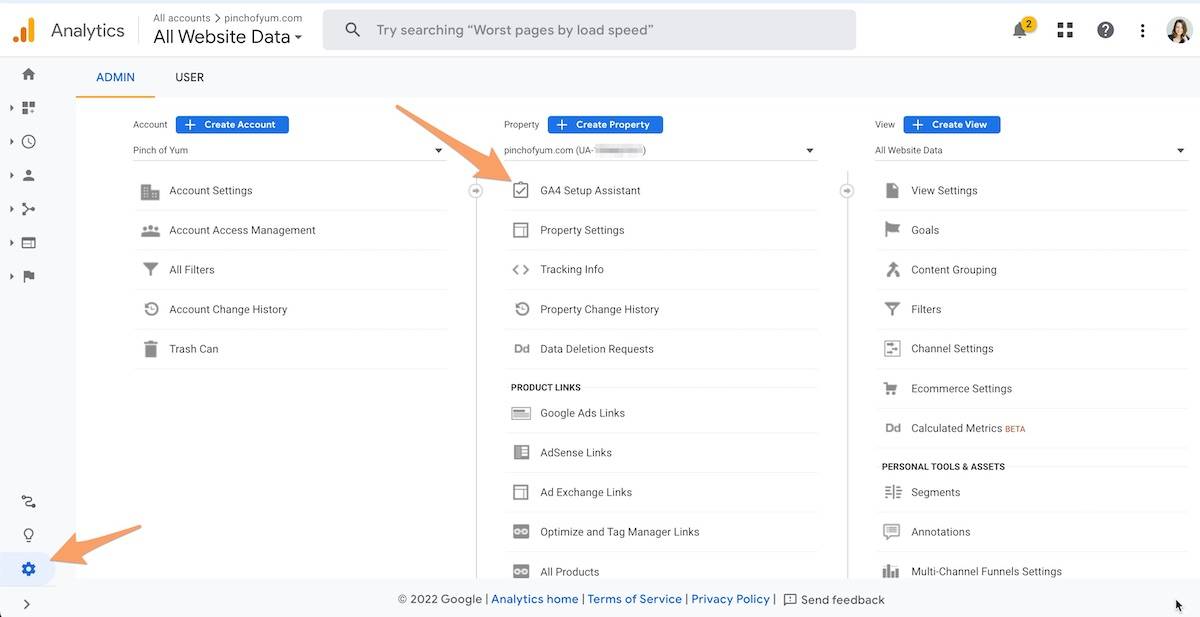Open the Audience reports person icon
This screenshot has width=1200, height=617.
point(28,175)
